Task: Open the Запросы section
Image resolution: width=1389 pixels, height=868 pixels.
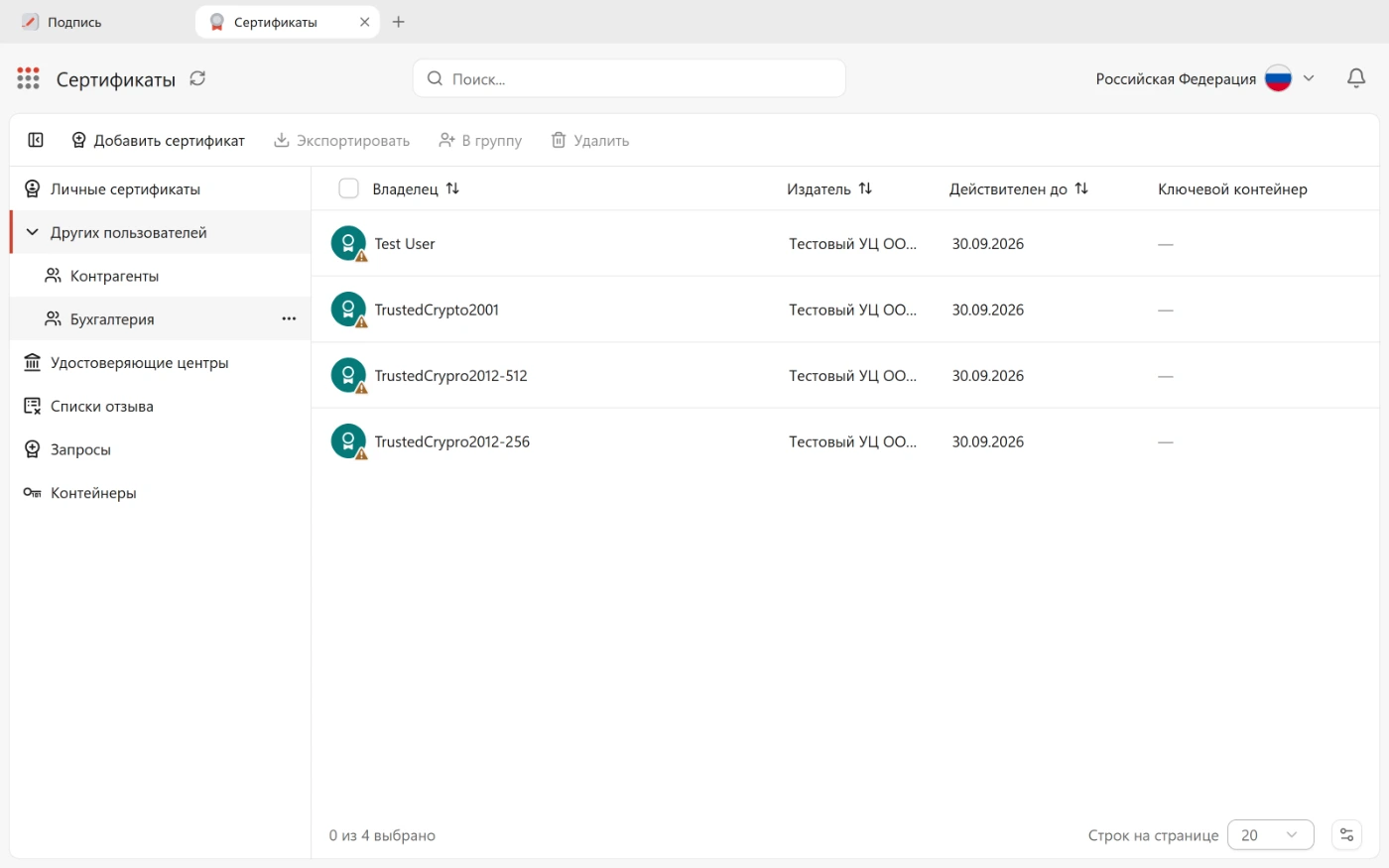Action: point(160,449)
